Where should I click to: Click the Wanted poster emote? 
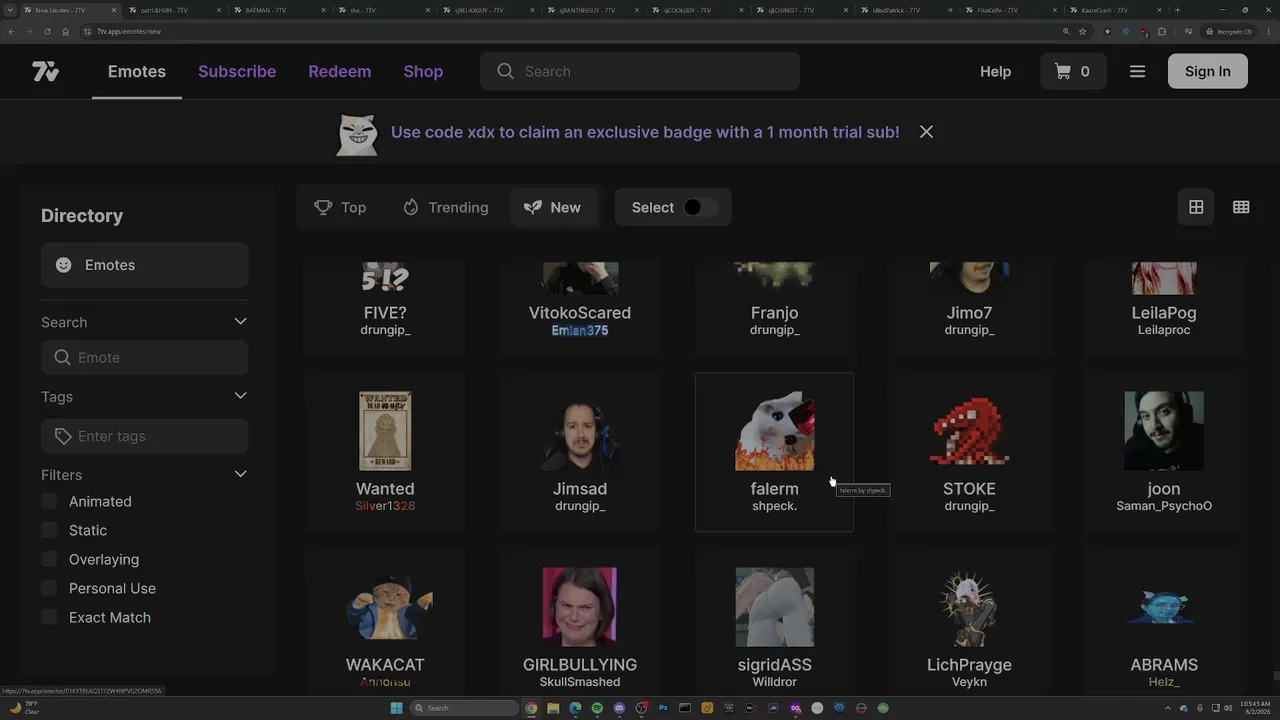pyautogui.click(x=385, y=431)
